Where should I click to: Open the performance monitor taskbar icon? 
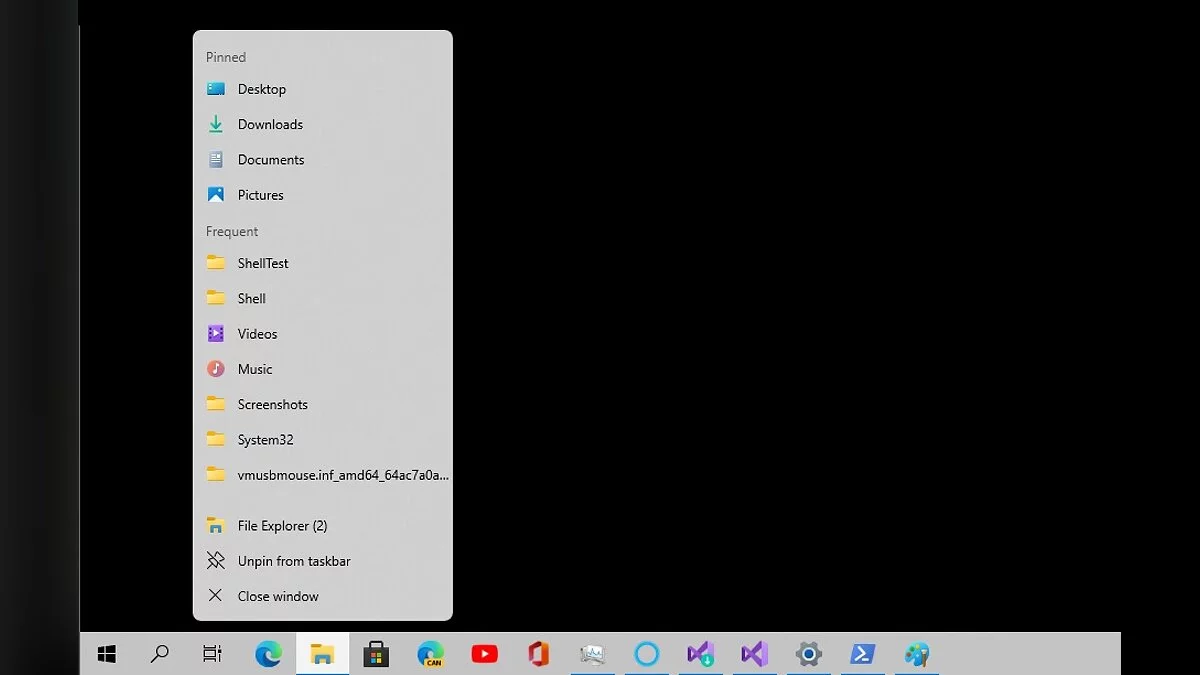[593, 654]
